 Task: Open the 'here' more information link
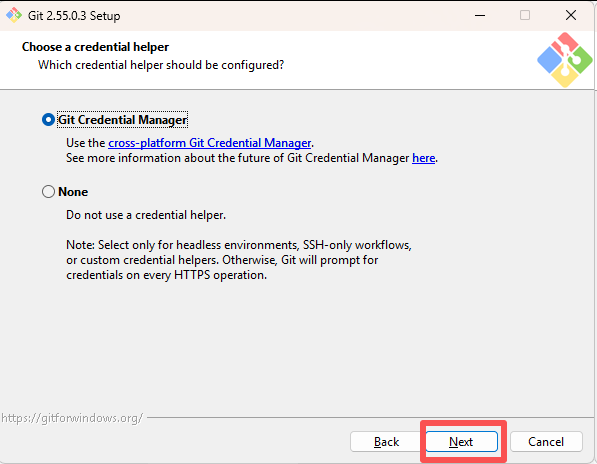click(423, 158)
